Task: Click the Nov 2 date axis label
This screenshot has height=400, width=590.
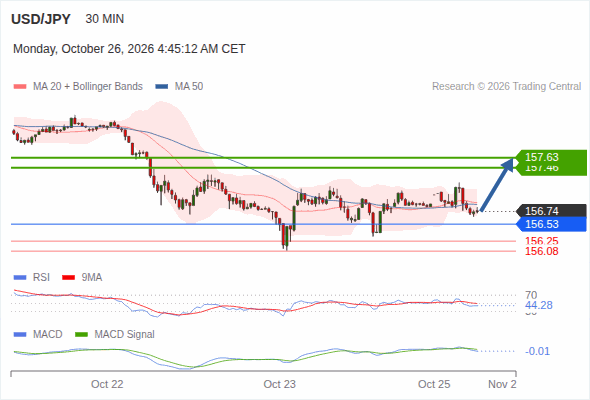Action: click(502, 384)
